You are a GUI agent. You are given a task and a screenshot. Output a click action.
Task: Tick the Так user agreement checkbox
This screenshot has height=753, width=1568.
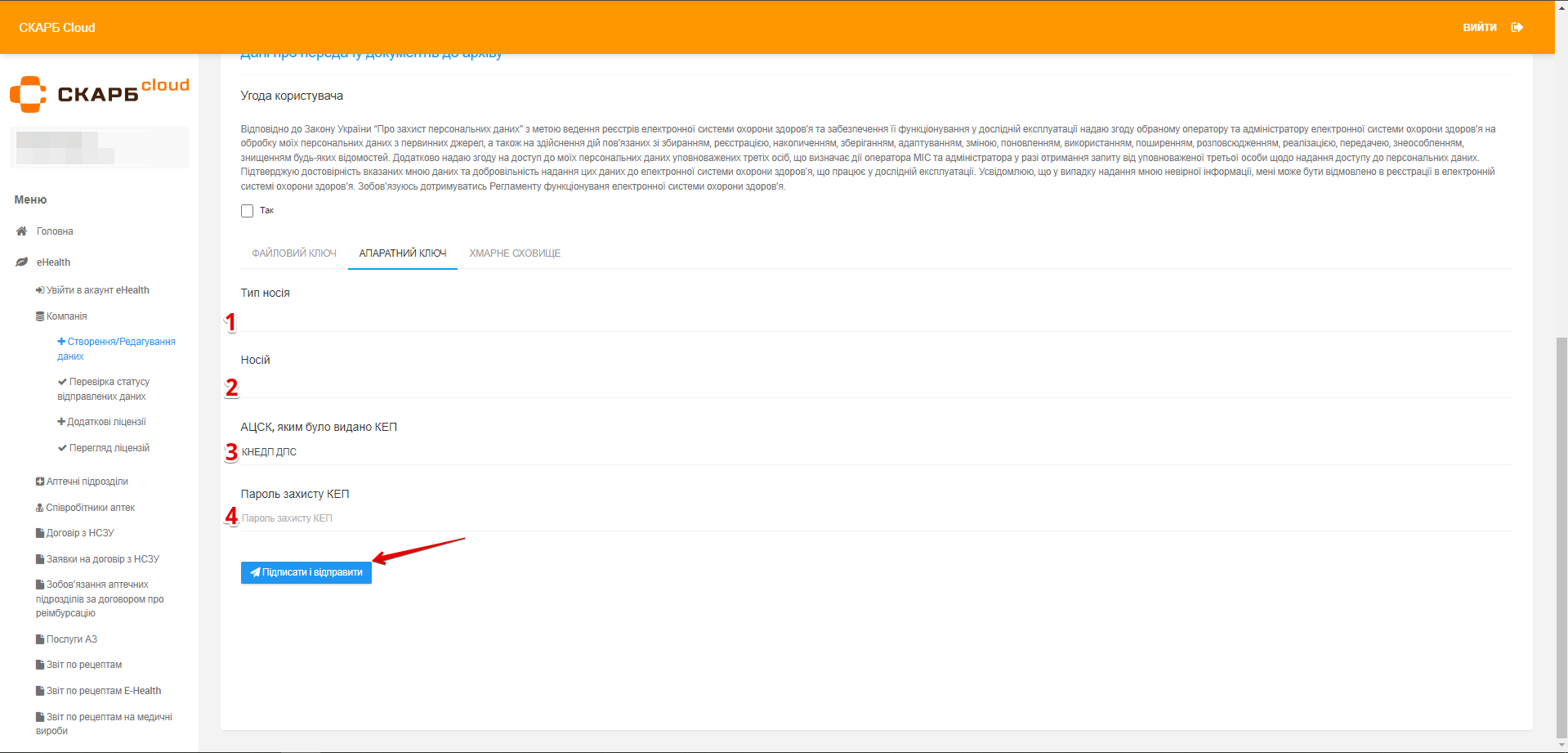click(247, 211)
